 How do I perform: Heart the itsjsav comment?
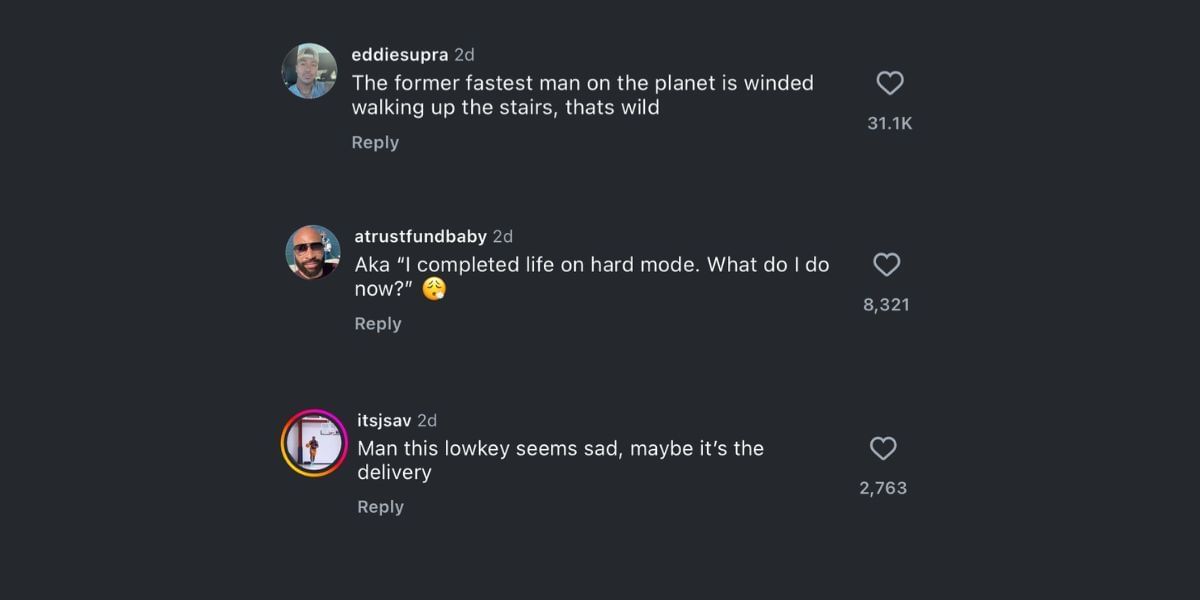tap(883, 449)
